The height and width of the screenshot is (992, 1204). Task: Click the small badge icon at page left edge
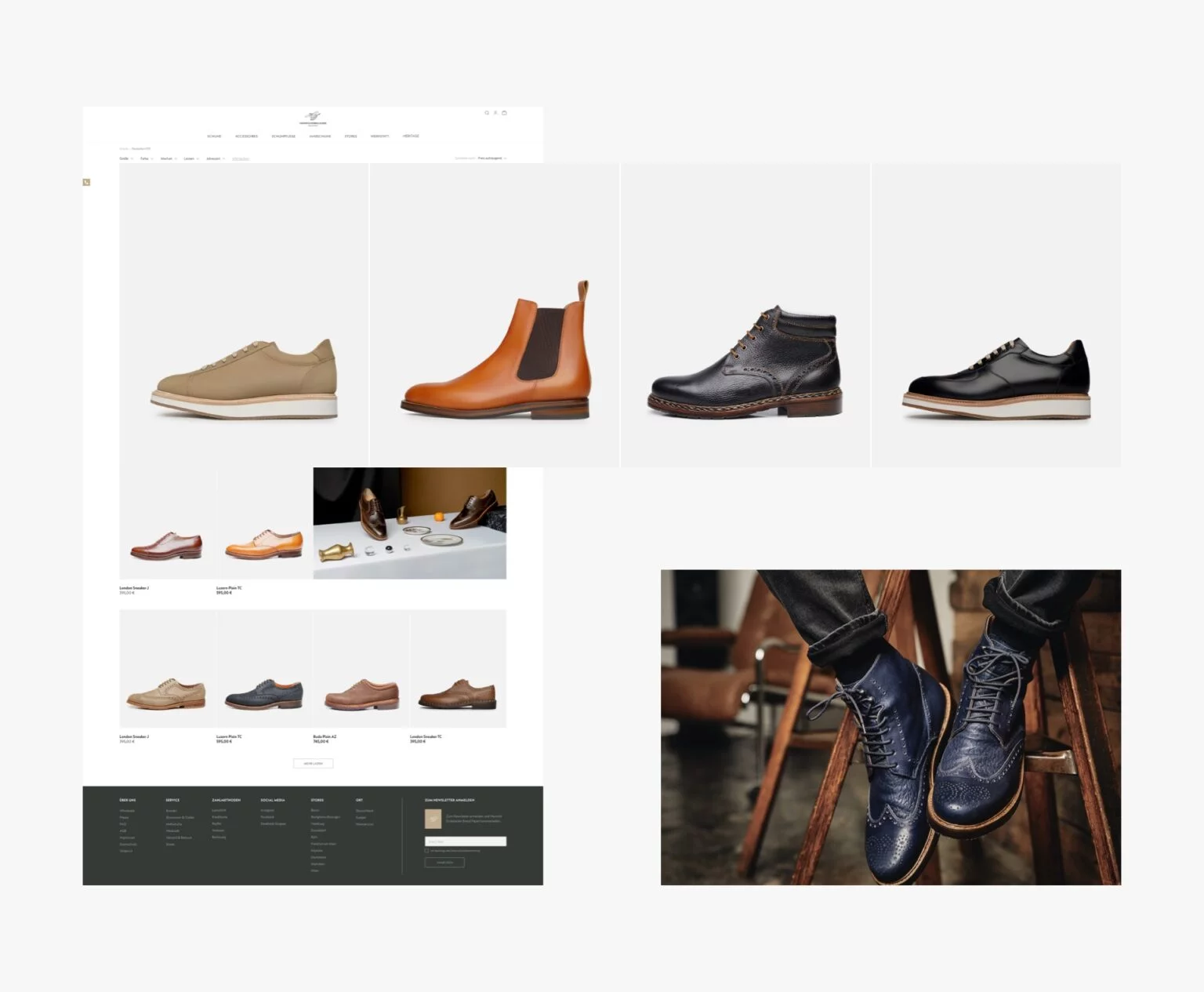click(x=87, y=181)
